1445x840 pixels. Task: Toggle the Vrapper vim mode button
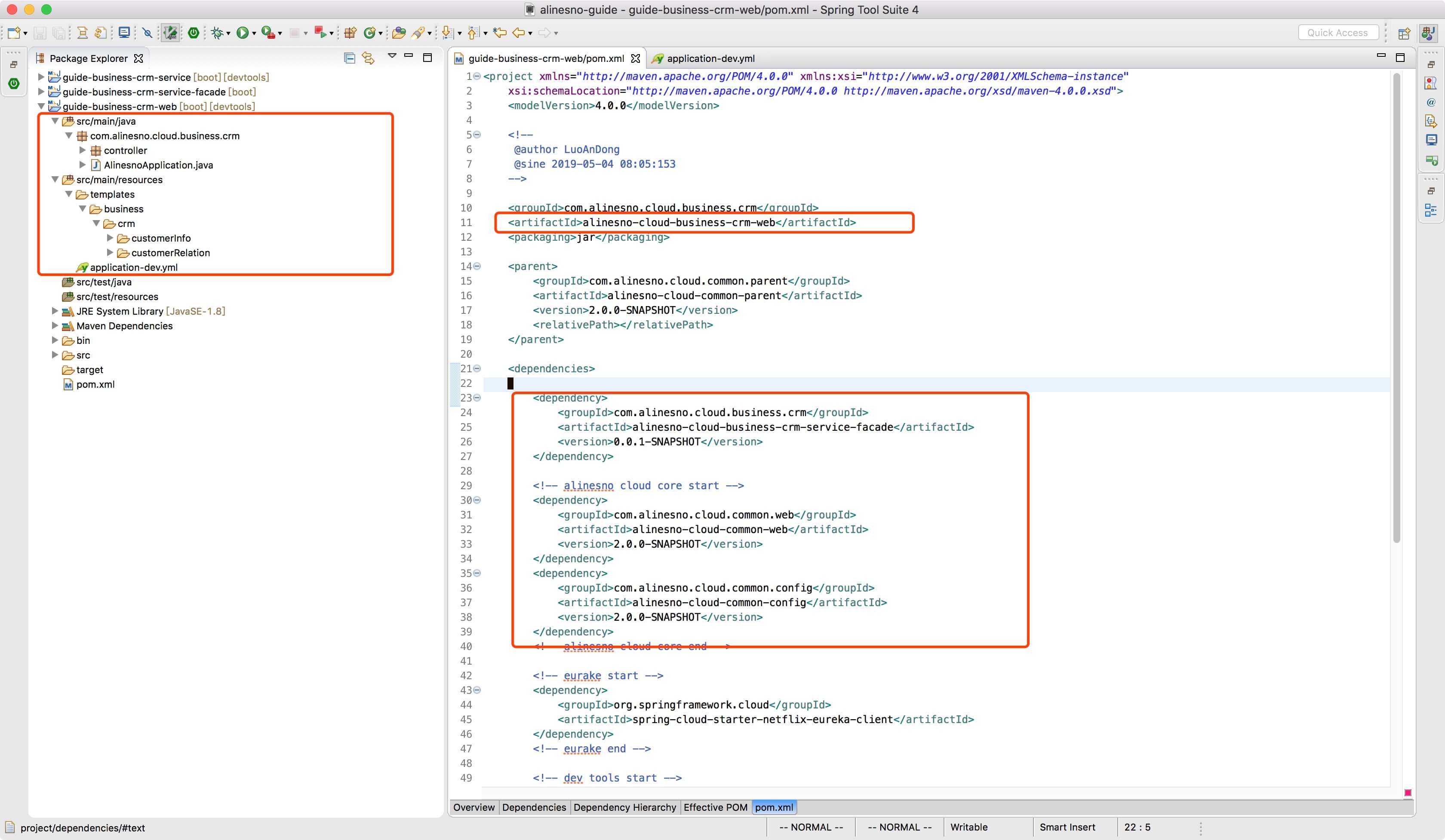coord(170,33)
